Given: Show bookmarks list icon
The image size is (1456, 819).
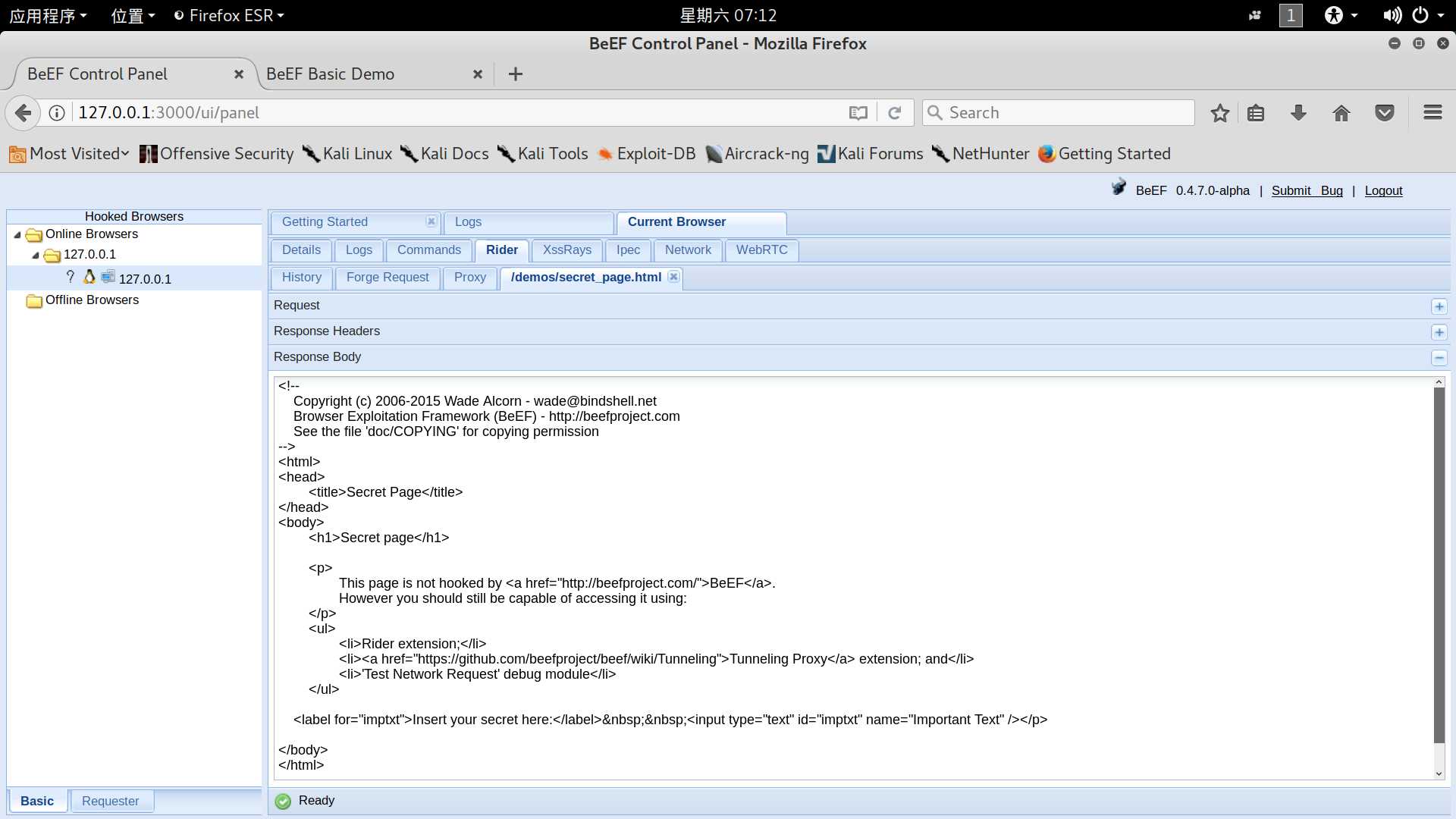Looking at the screenshot, I should click(1256, 113).
